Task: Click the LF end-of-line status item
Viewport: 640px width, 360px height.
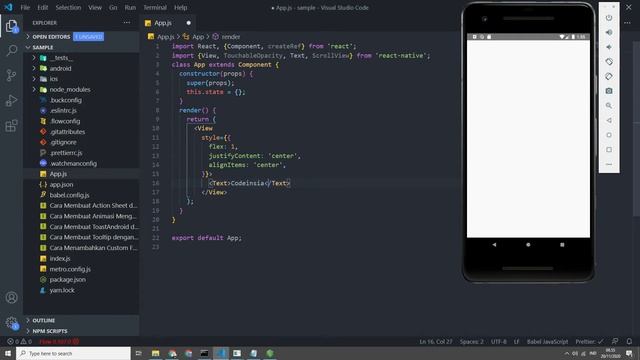Action: pos(516,341)
